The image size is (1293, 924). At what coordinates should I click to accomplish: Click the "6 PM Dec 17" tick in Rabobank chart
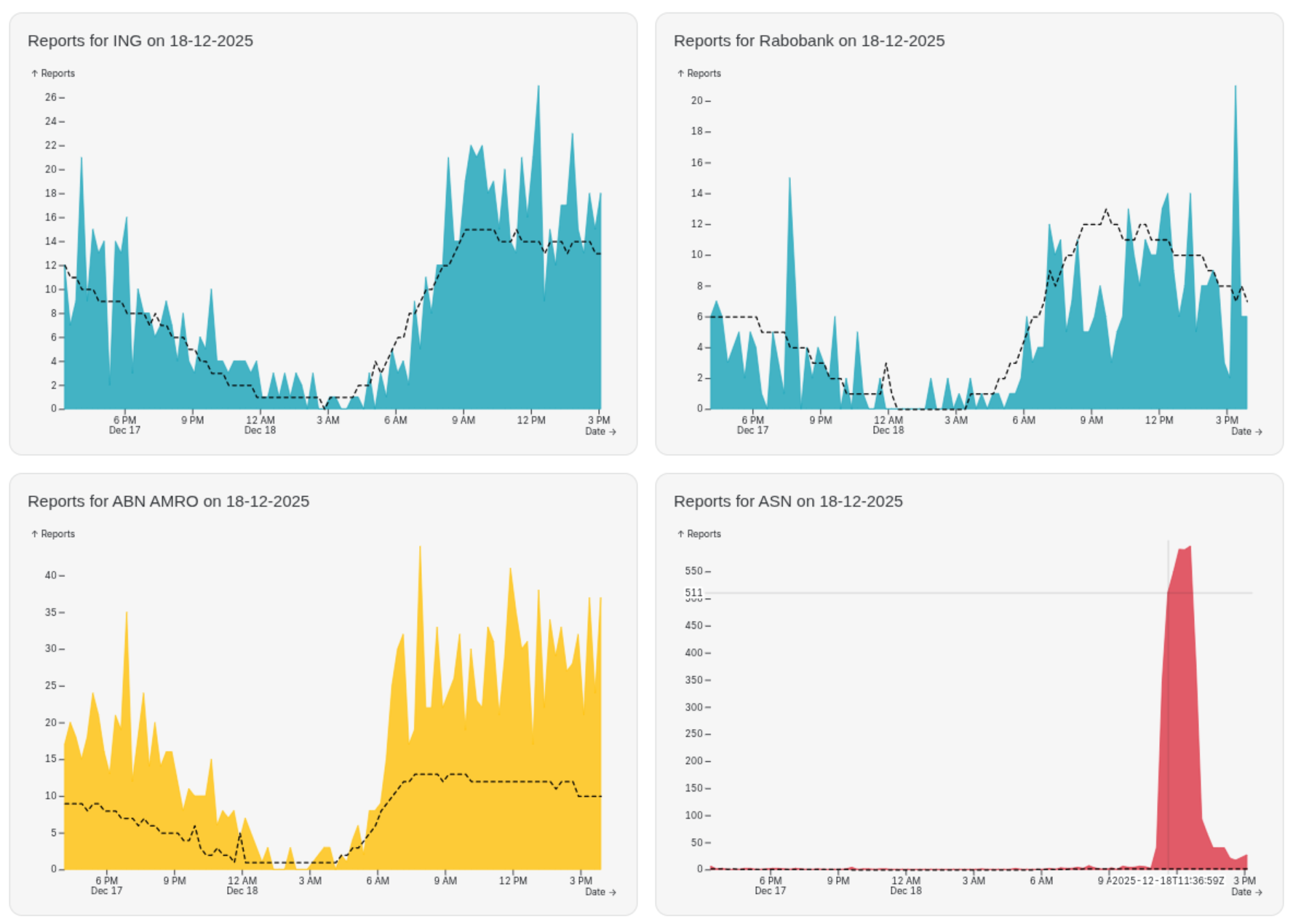click(752, 425)
